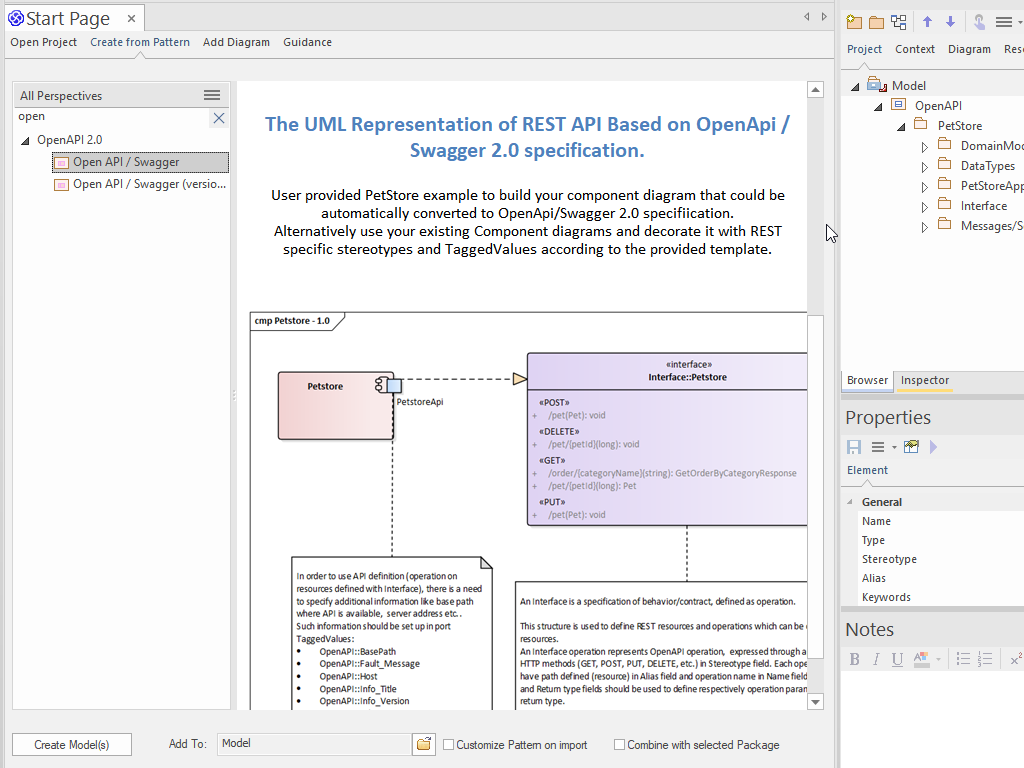Click the New Model from Pattern icon
This screenshot has width=1024, height=768.
click(854, 22)
